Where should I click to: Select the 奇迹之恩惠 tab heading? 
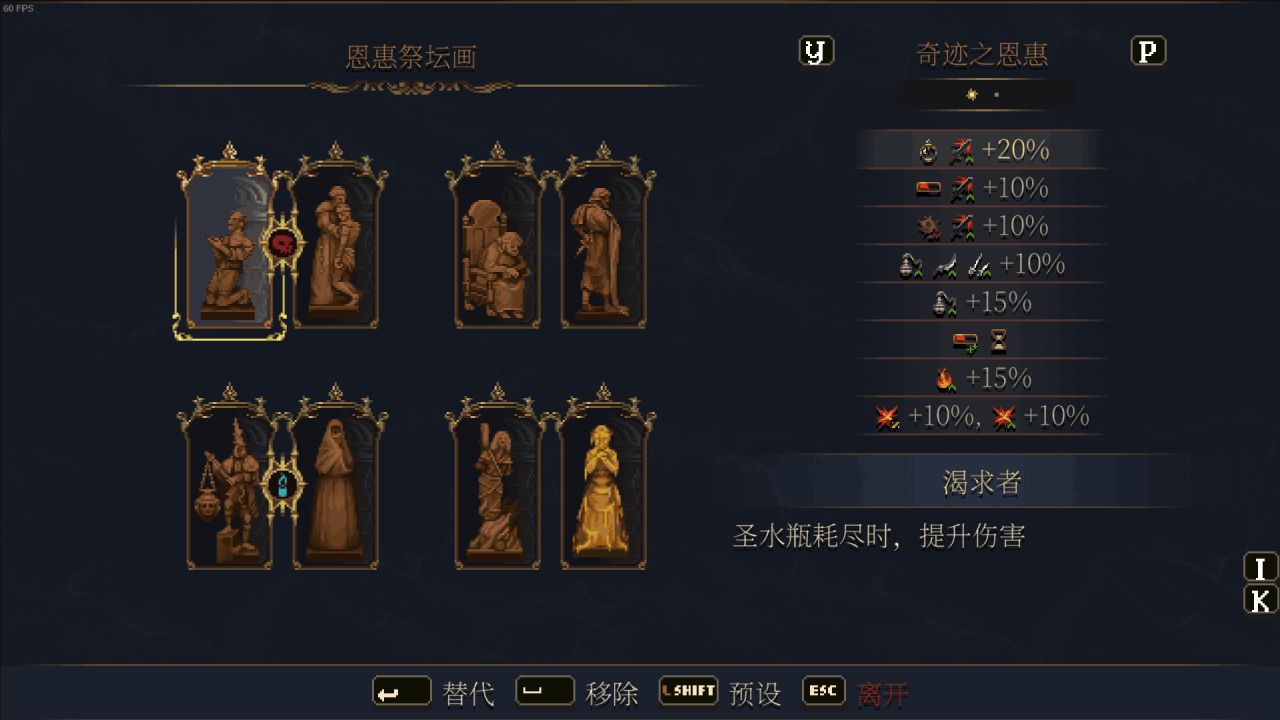pos(982,54)
